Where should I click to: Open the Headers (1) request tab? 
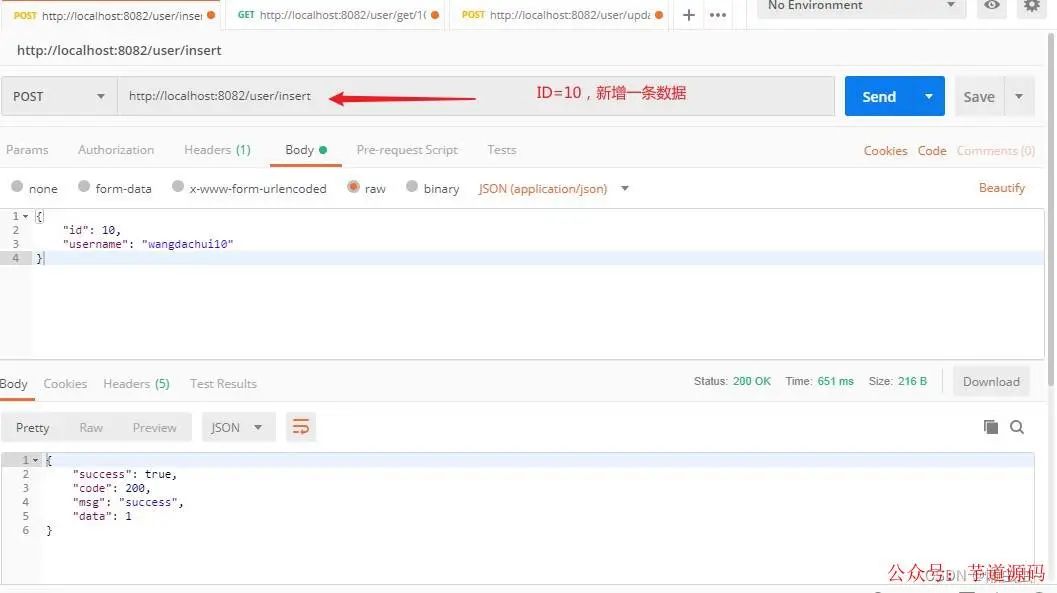217,150
